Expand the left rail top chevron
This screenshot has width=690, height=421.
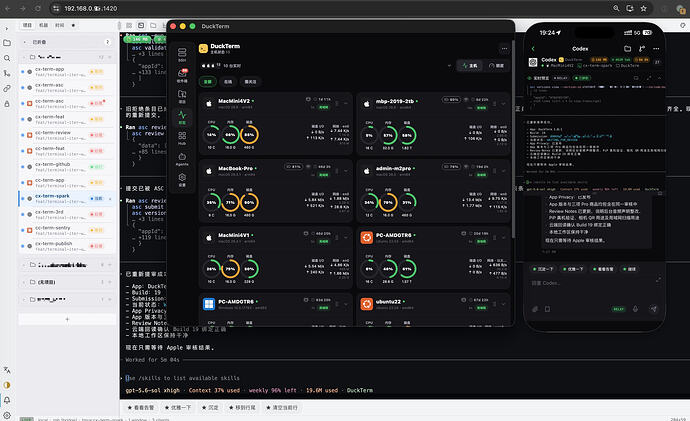pos(7,29)
